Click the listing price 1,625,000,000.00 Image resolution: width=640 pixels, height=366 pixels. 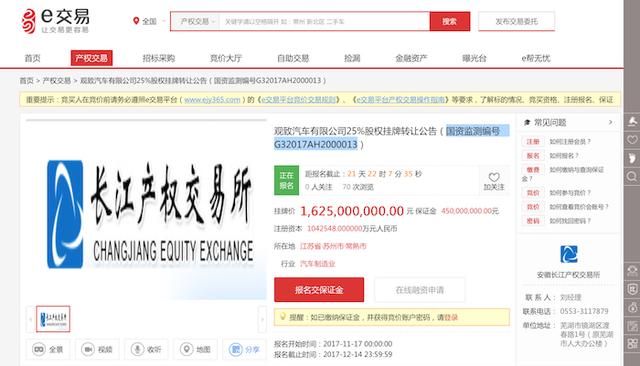coord(352,211)
